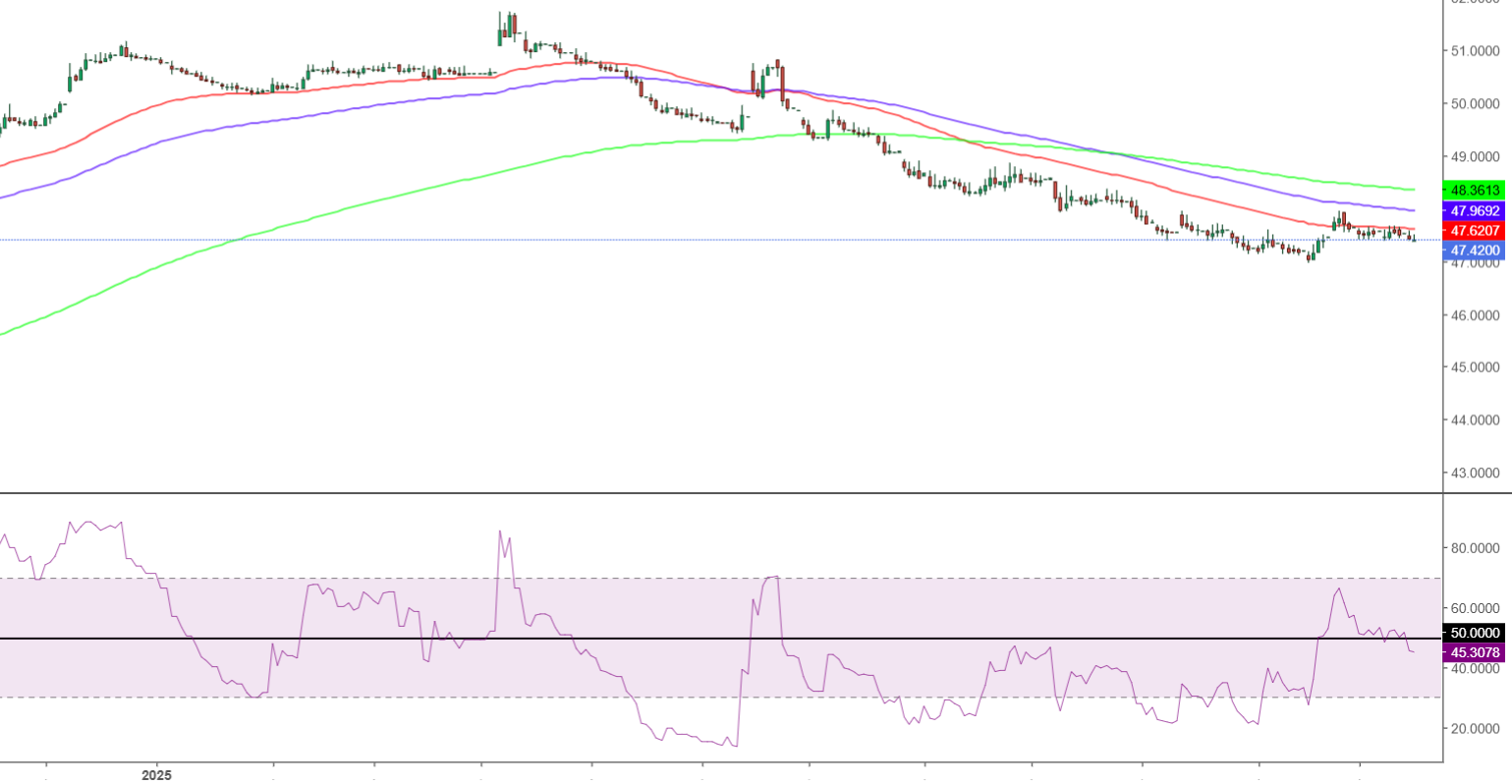Viewport: 1512px width, 784px height.
Task: Select the purple 45.3078 RSI value label
Action: (x=1476, y=652)
